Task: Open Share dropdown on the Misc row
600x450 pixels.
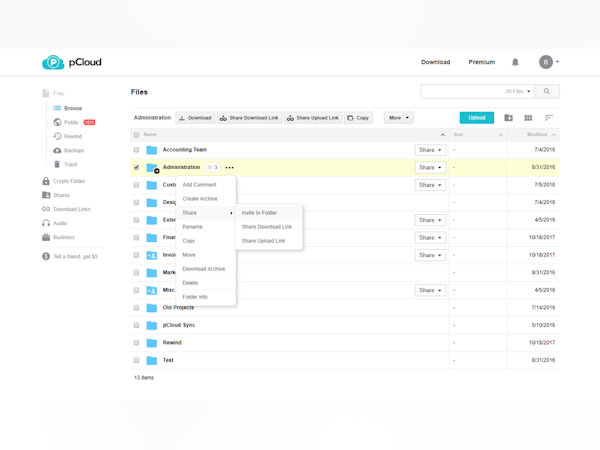Action: pyautogui.click(x=430, y=290)
